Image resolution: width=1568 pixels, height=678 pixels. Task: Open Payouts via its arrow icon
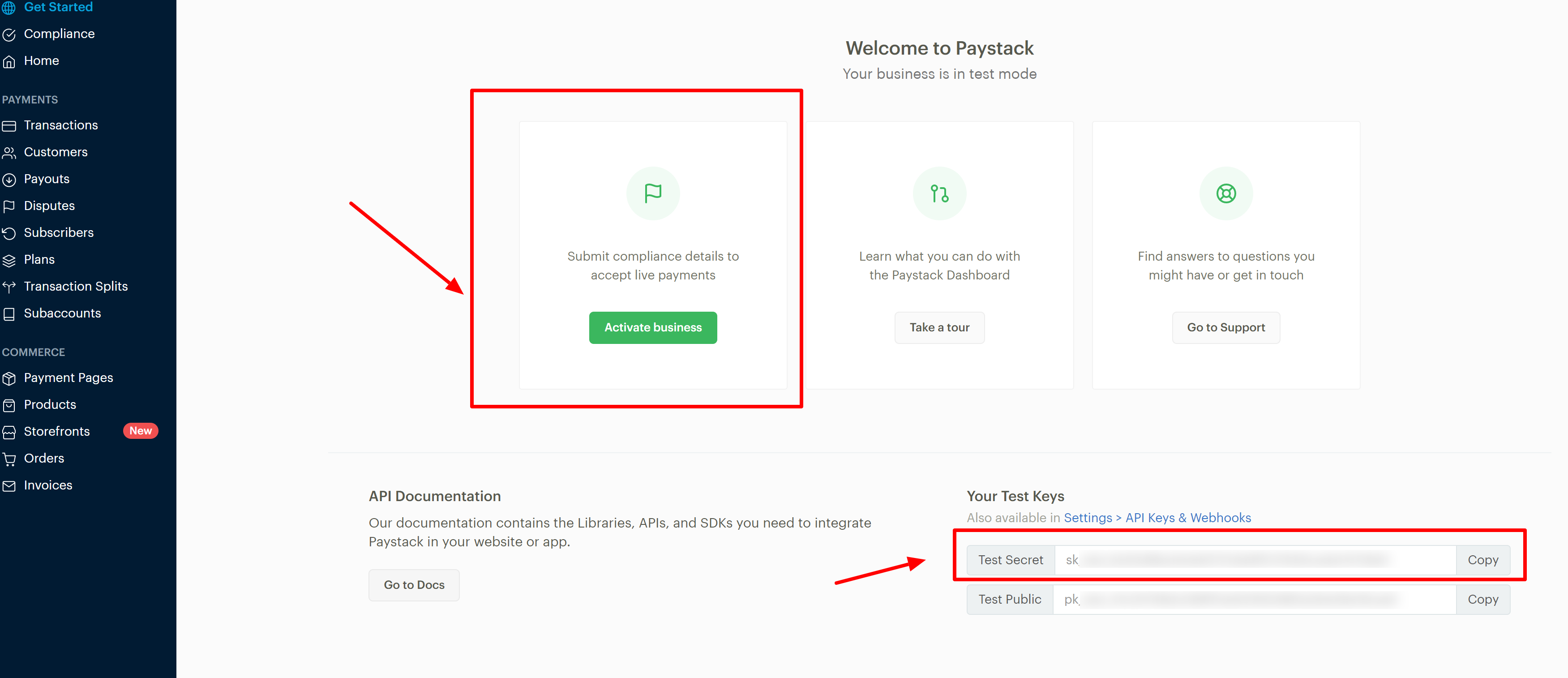9,180
